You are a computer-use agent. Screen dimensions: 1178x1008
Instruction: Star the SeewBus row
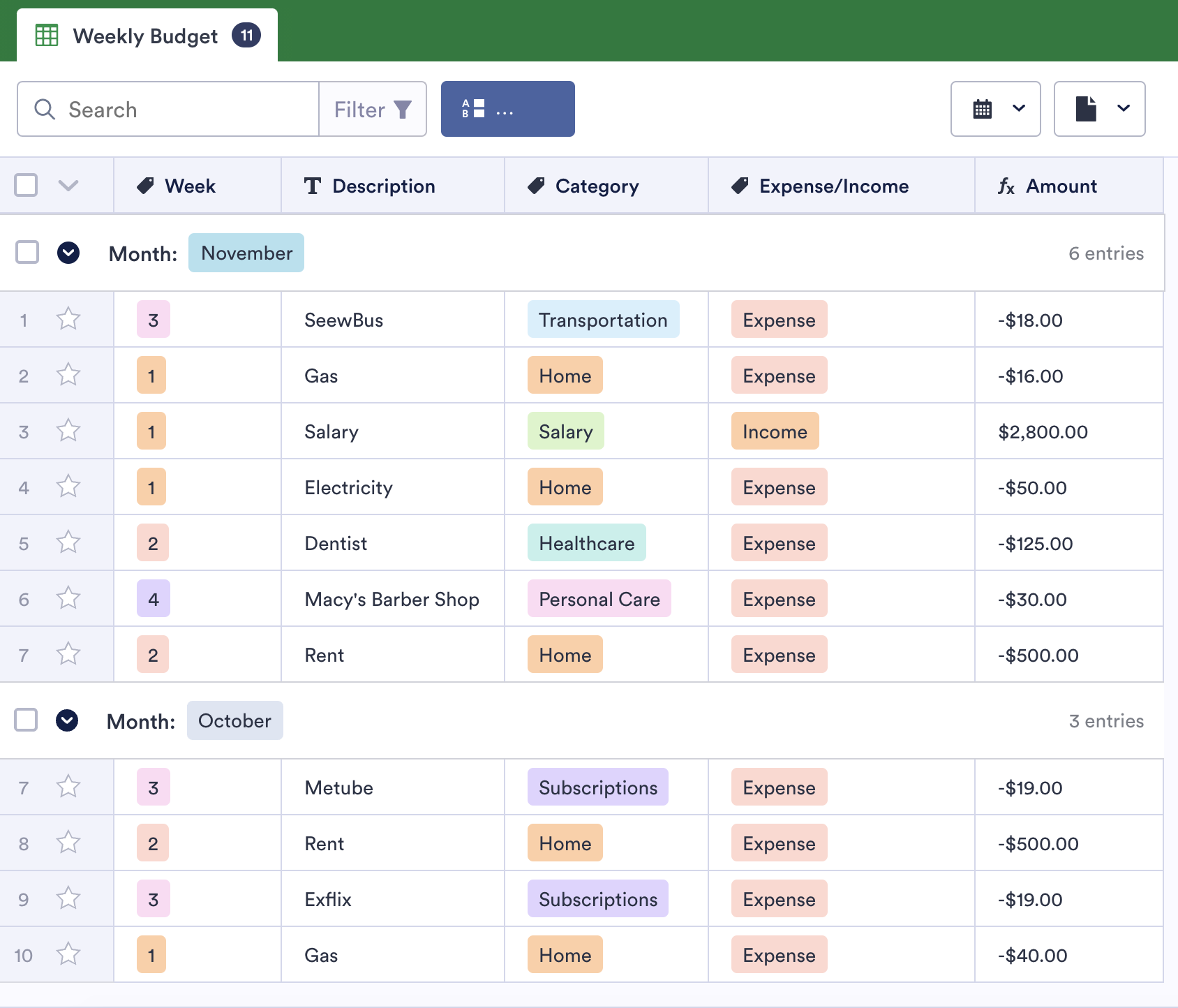point(68,319)
